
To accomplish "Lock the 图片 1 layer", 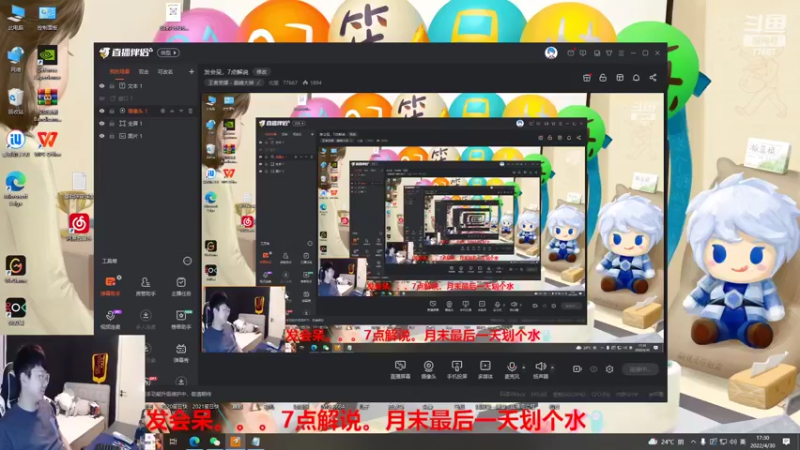I will (x=112, y=136).
